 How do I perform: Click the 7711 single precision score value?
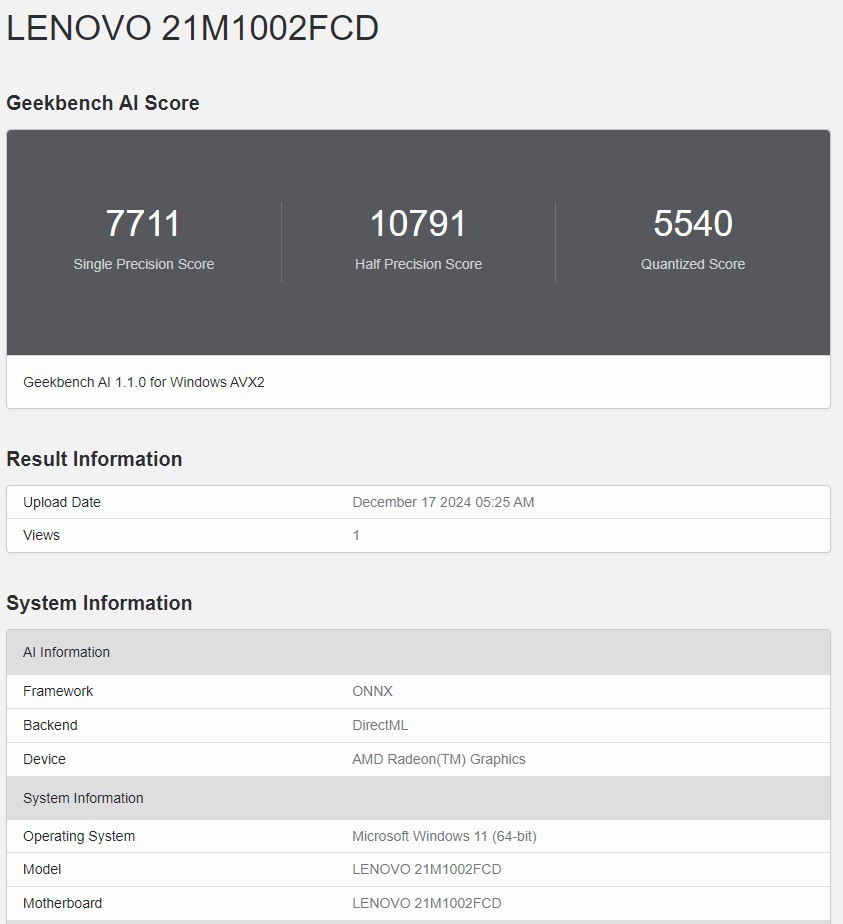tap(143, 223)
